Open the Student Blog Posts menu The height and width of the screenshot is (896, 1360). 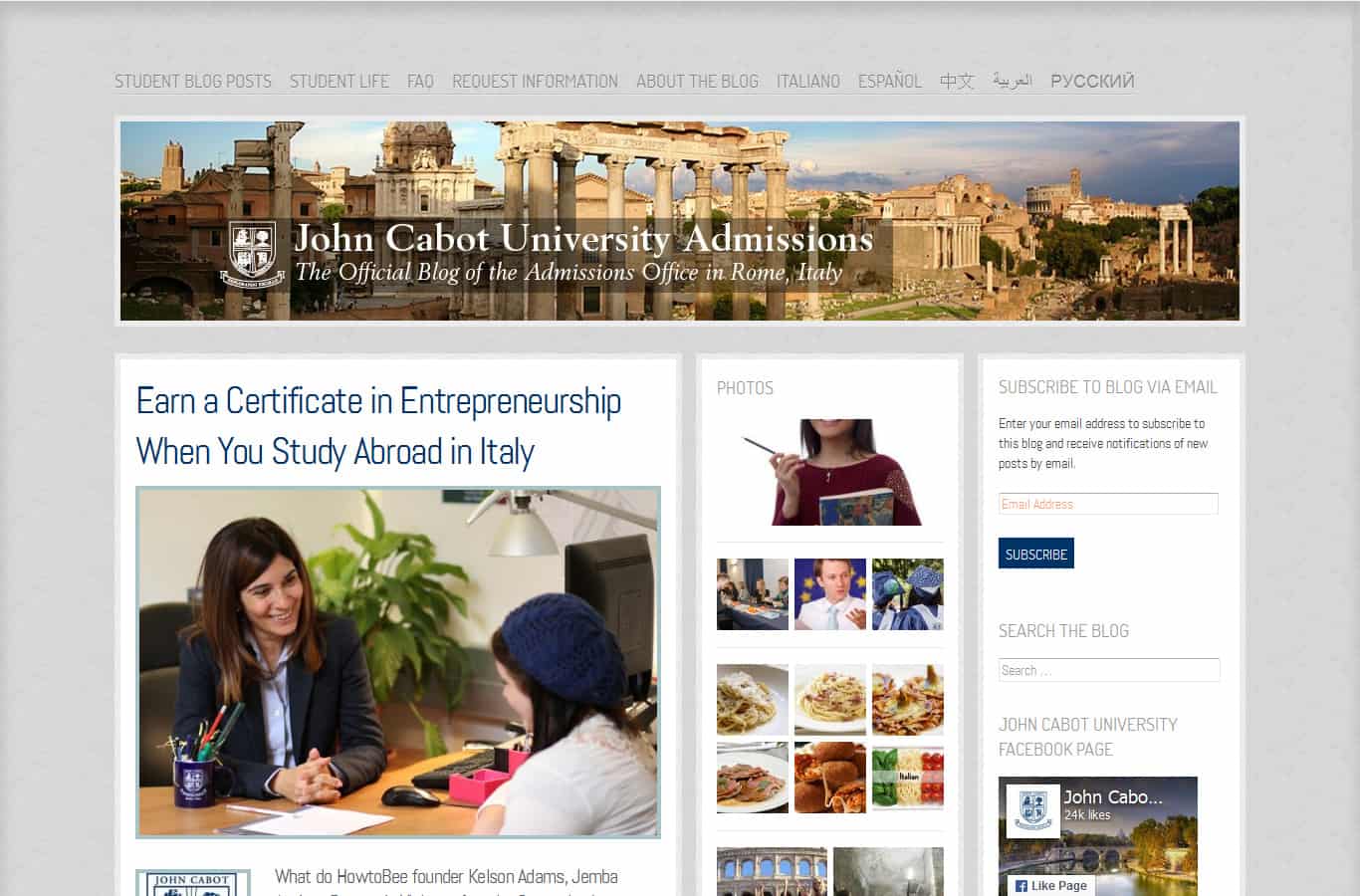coord(193,82)
